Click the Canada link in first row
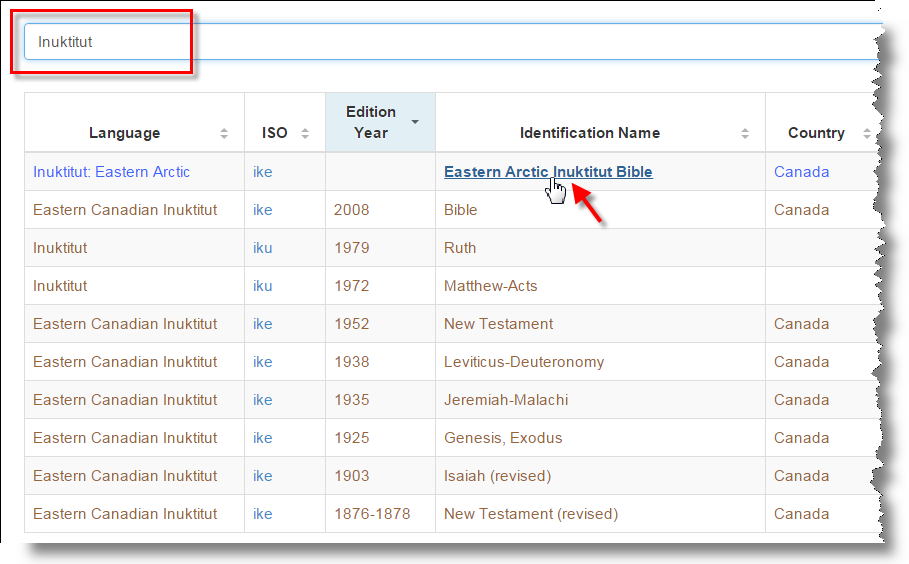The height and width of the screenshot is (564, 909). tap(801, 172)
